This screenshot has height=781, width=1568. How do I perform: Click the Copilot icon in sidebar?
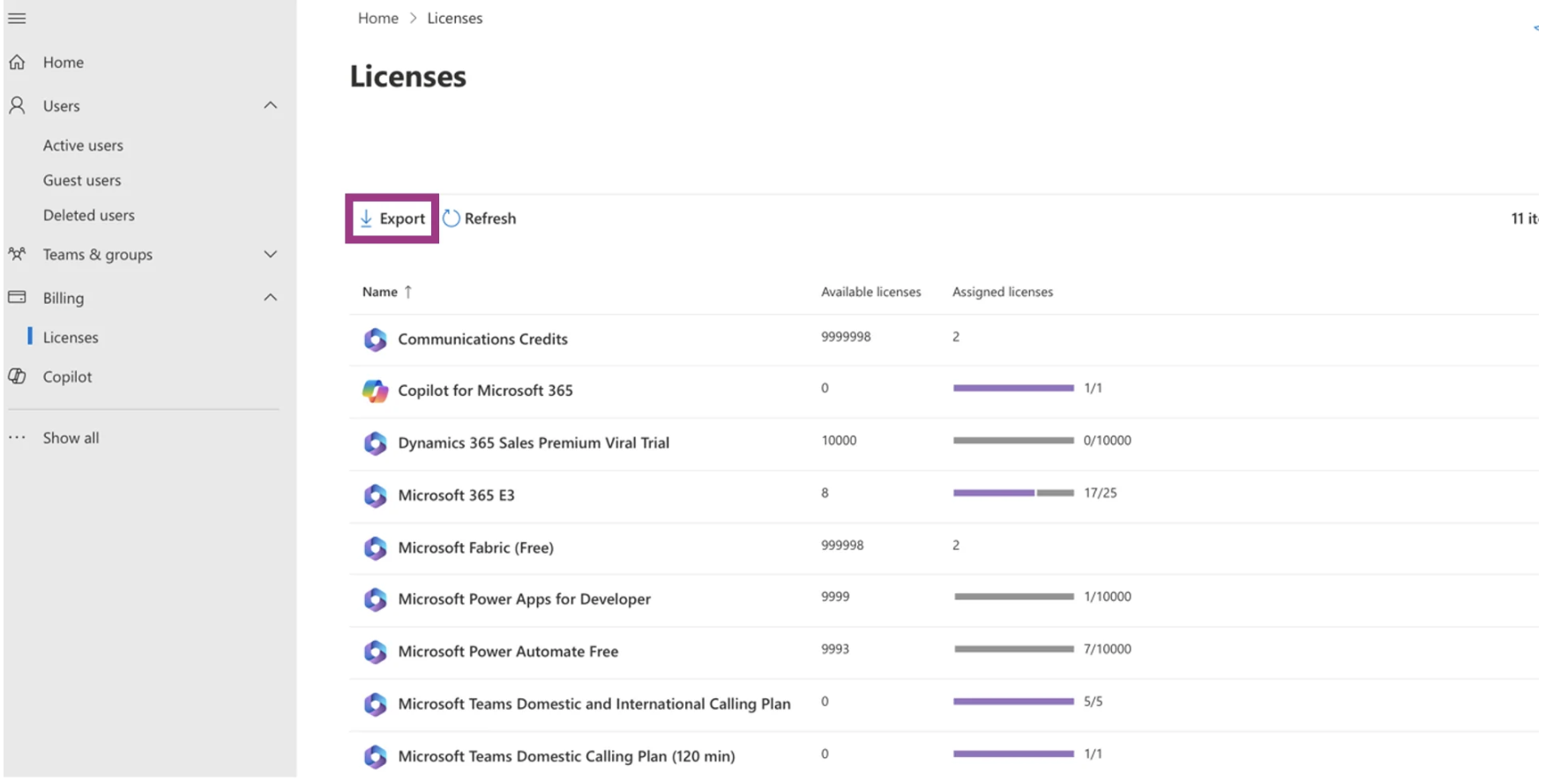(x=17, y=376)
